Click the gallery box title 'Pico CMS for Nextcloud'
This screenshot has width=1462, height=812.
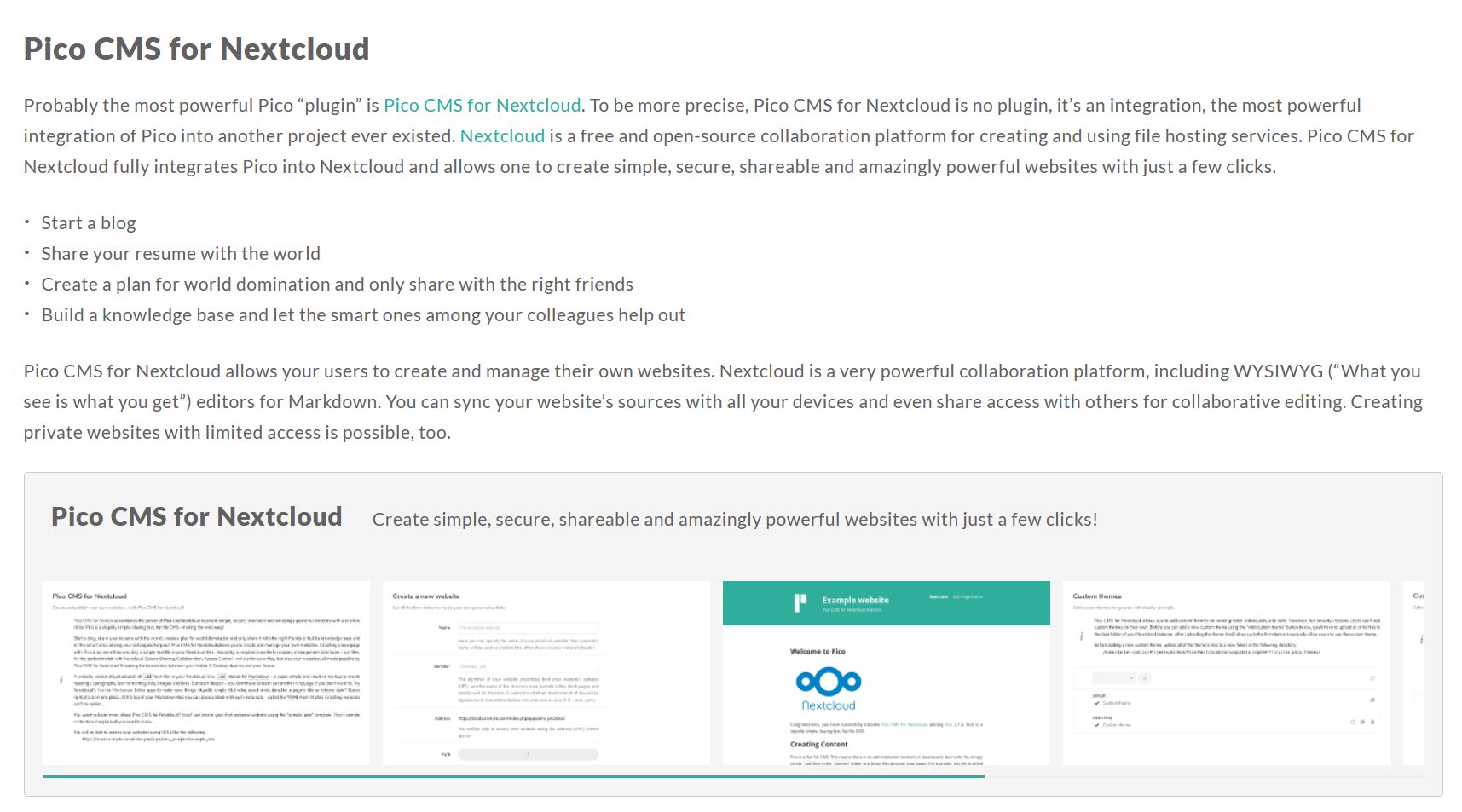tap(196, 517)
